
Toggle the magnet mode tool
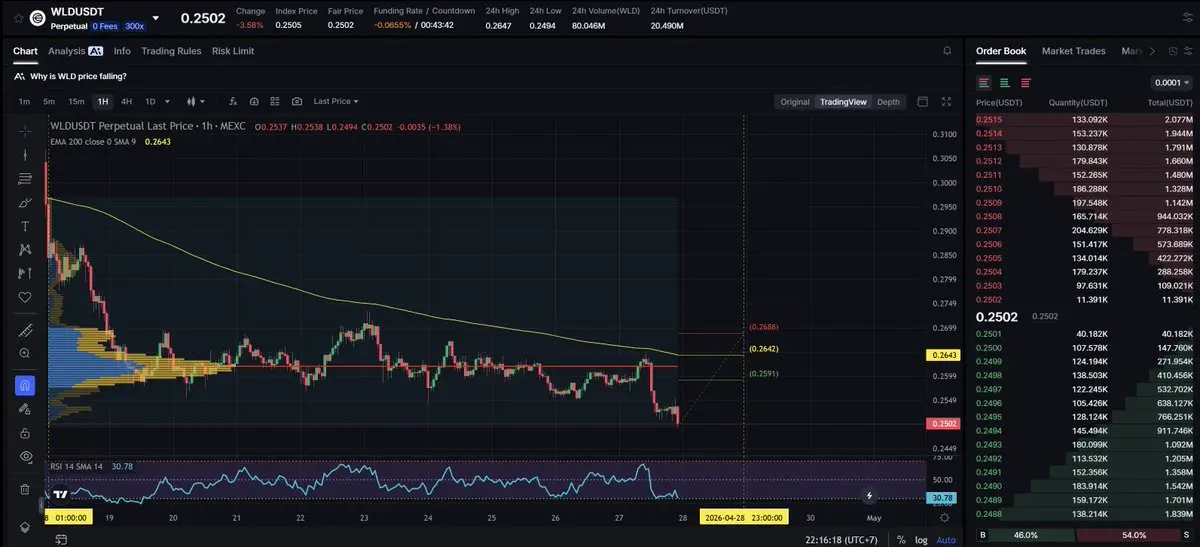pyautogui.click(x=25, y=385)
